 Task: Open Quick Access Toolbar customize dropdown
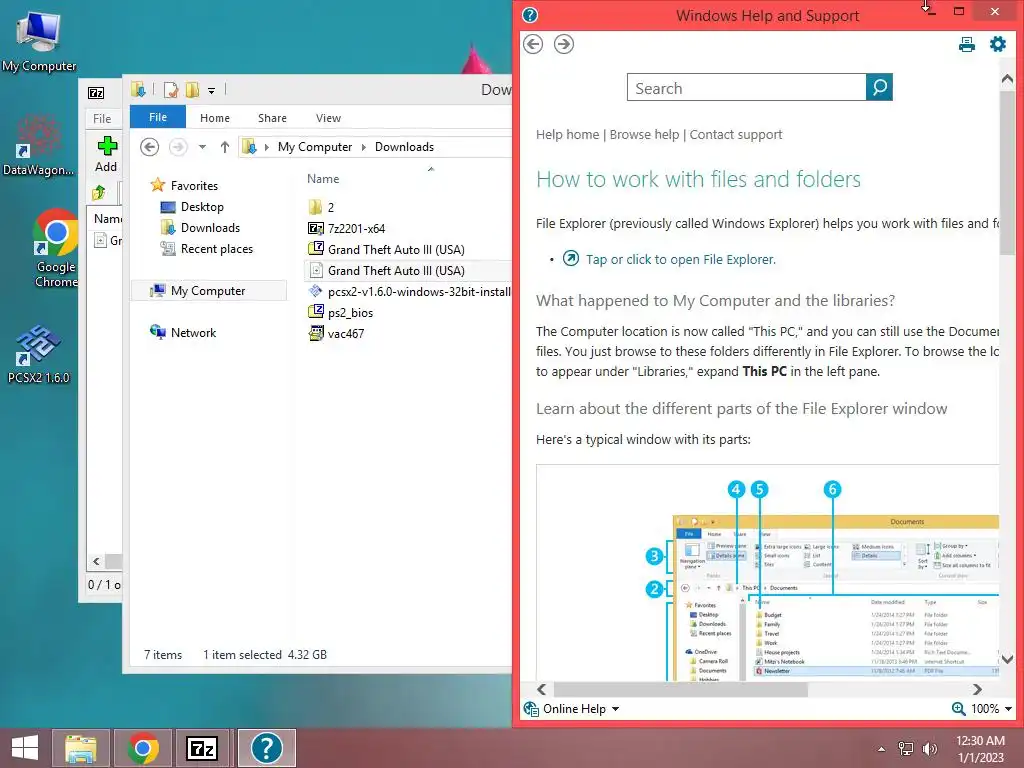[212, 91]
